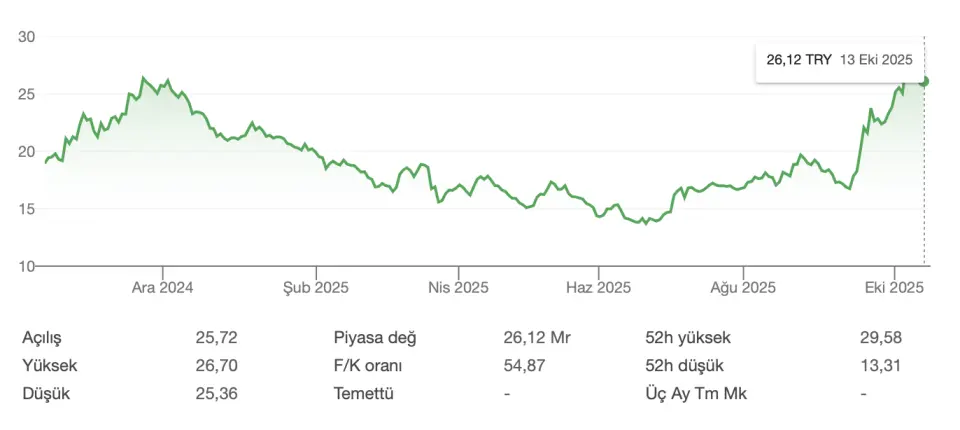Click the Nis 2025 date label
960x430 pixels.
458,288
